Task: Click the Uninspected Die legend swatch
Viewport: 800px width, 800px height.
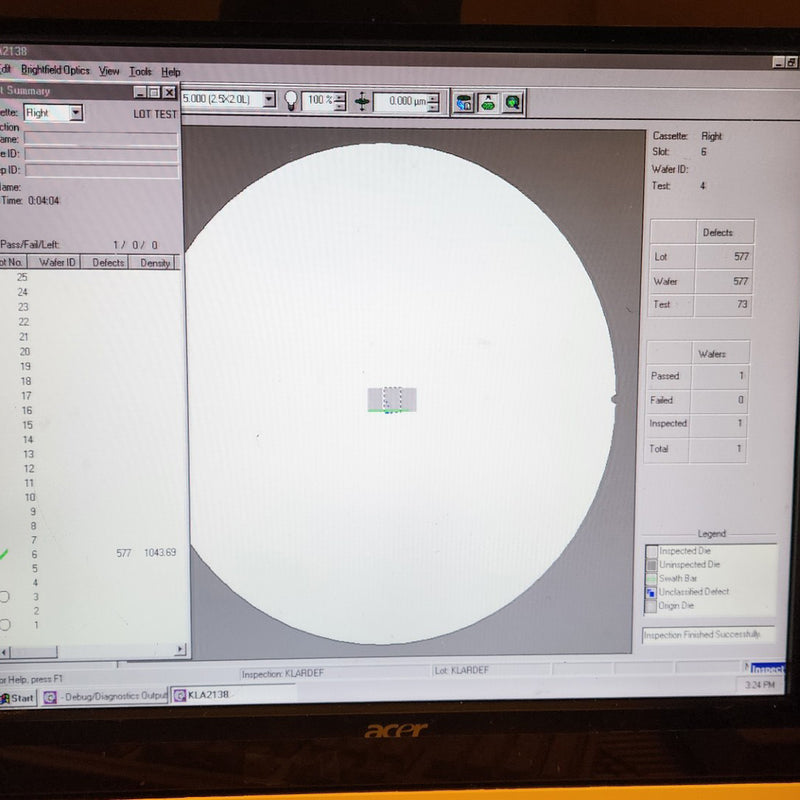Action: pos(652,565)
